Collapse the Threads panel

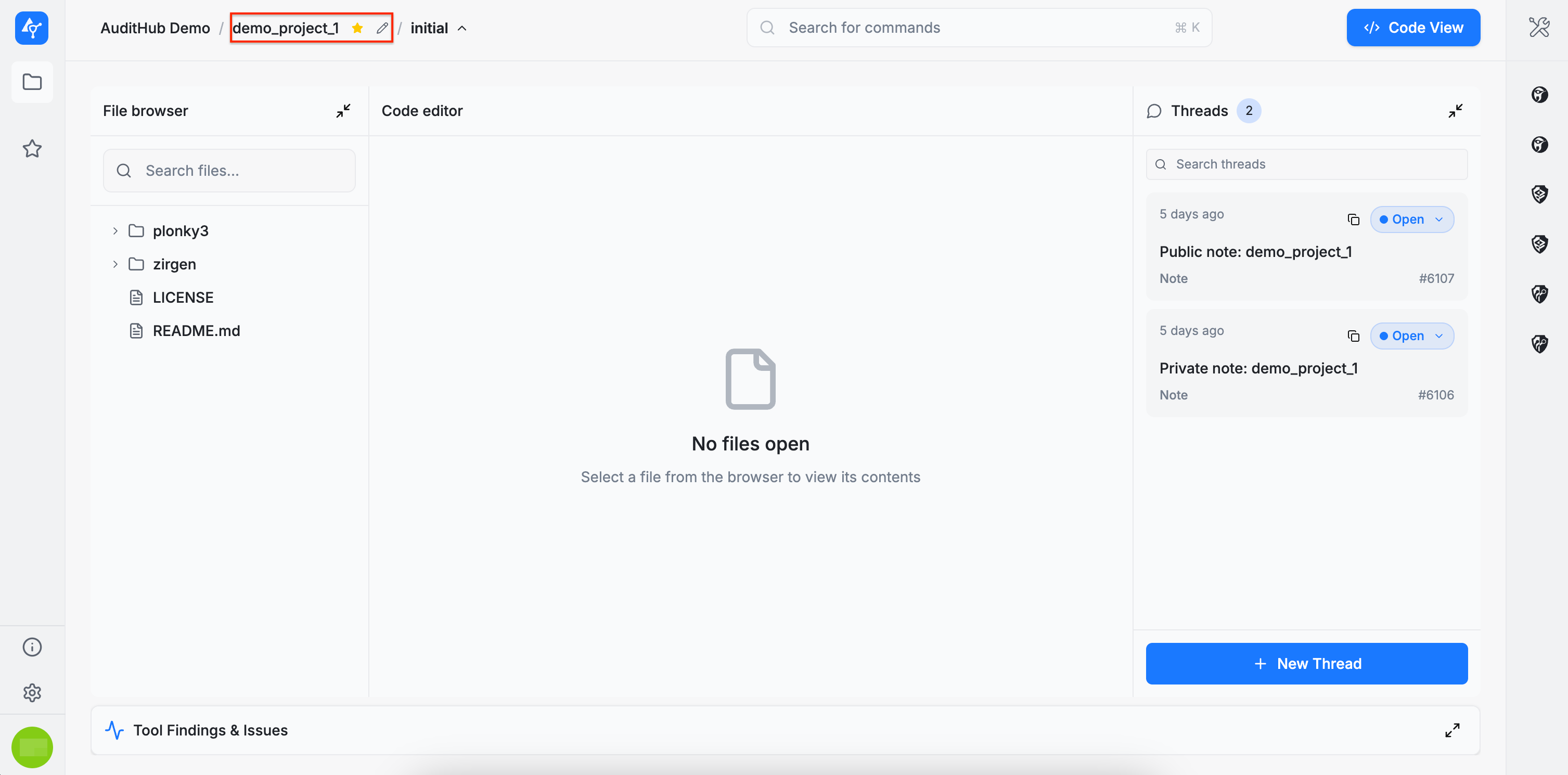coord(1456,111)
